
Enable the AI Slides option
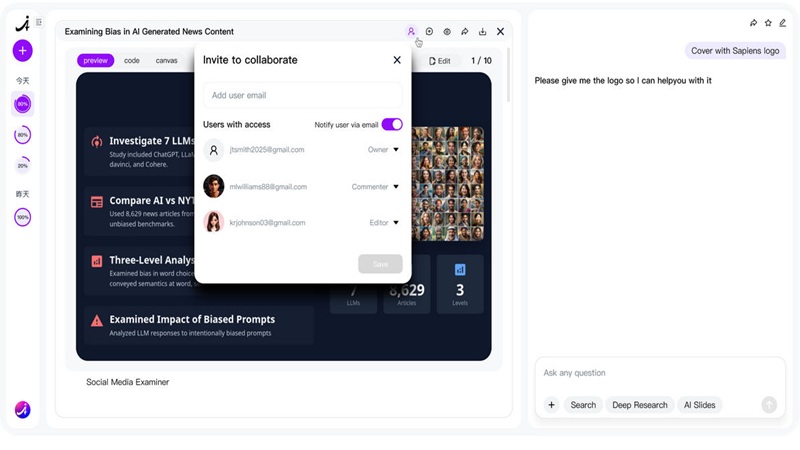tap(699, 405)
